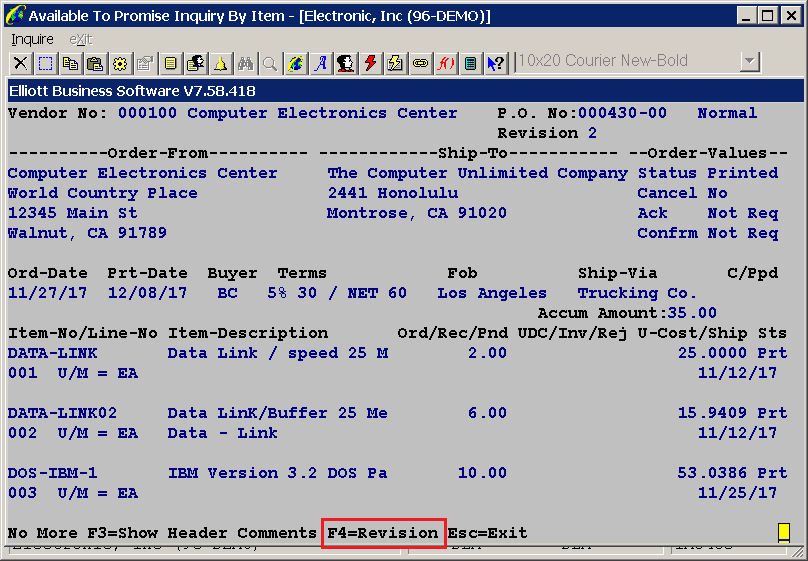Click Ship-Via value Trucking Co.
The height and width of the screenshot is (561, 808).
637,293
